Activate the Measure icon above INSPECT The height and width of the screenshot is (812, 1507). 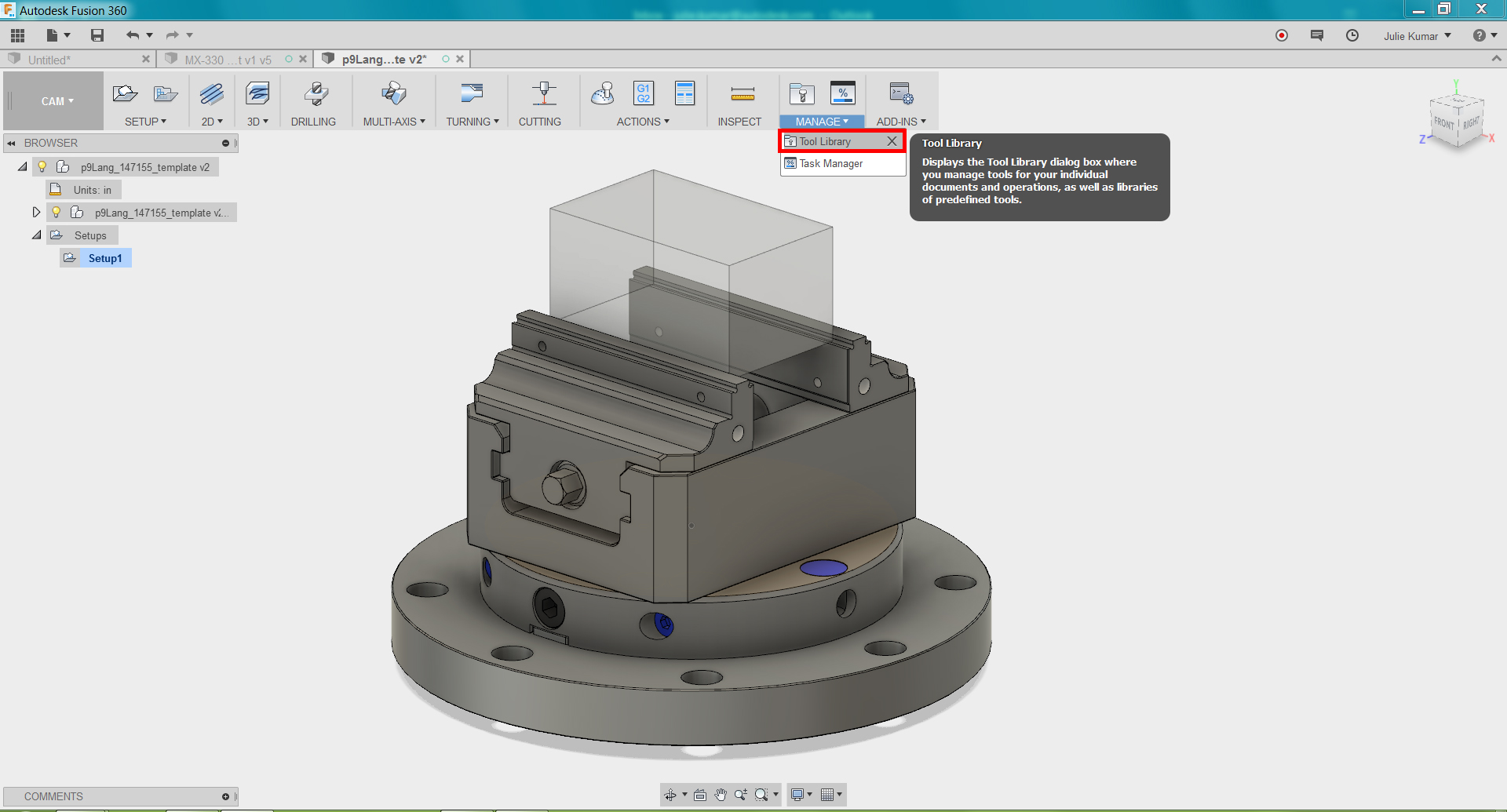click(743, 94)
